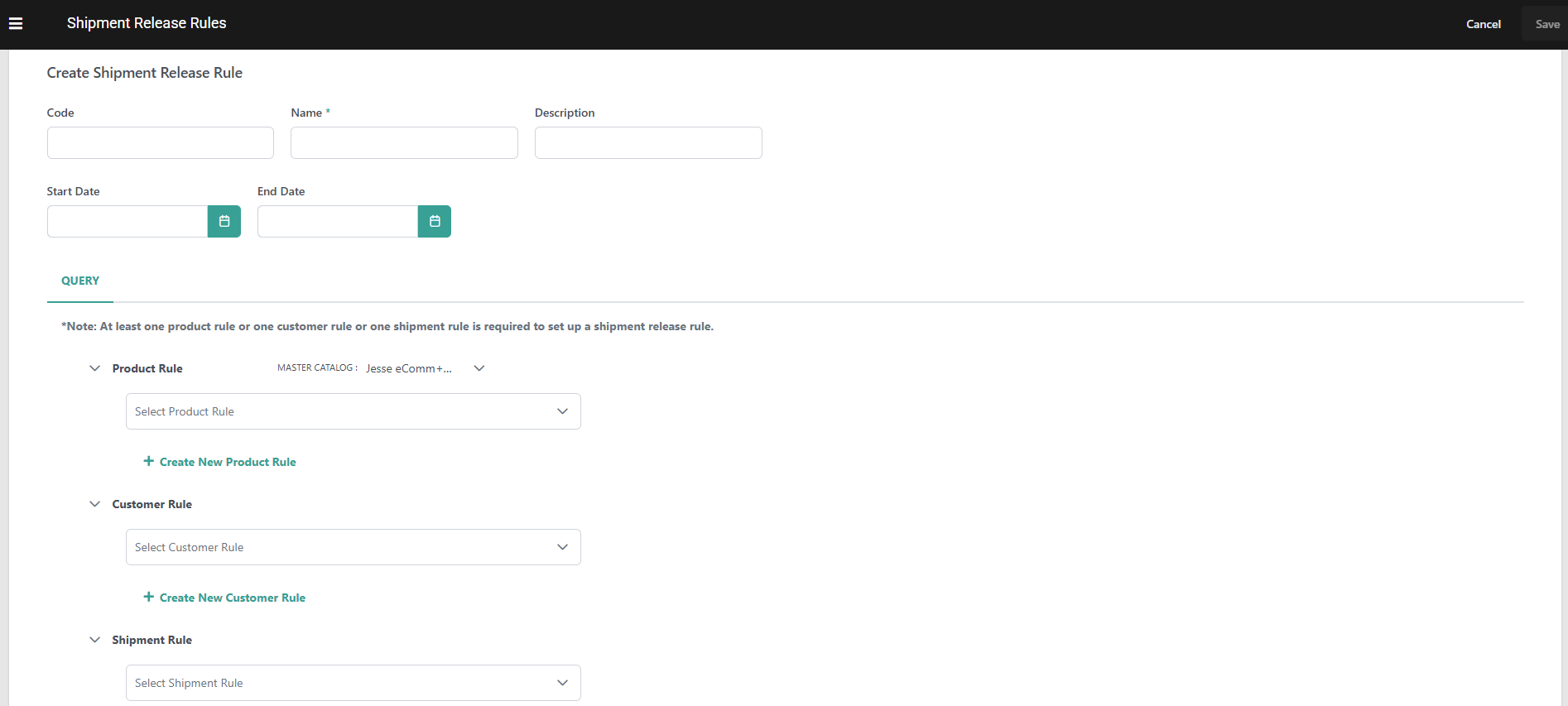
Task: Click the End Date text field
Action: (x=338, y=222)
